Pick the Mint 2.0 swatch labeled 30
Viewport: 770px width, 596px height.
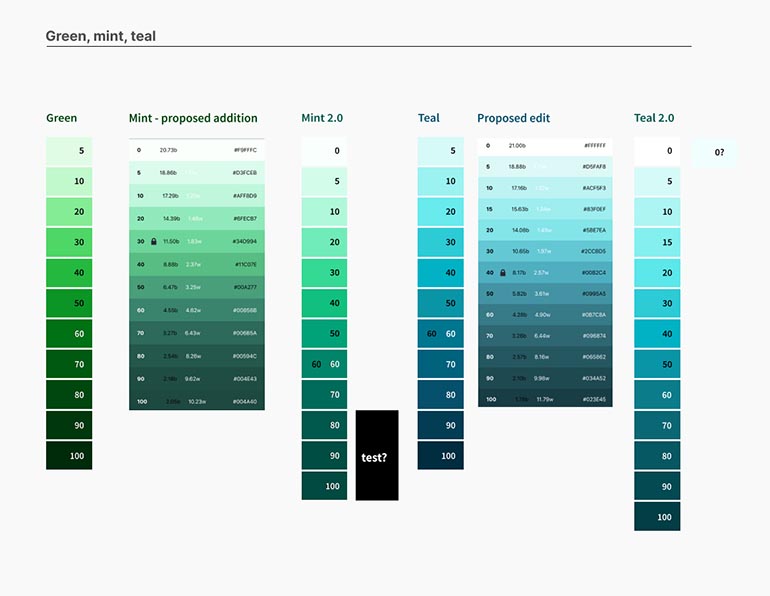(324, 273)
